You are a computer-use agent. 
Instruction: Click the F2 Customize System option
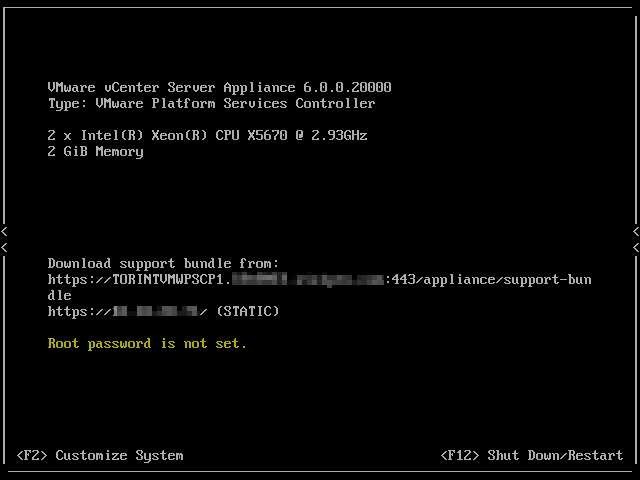[100, 456]
